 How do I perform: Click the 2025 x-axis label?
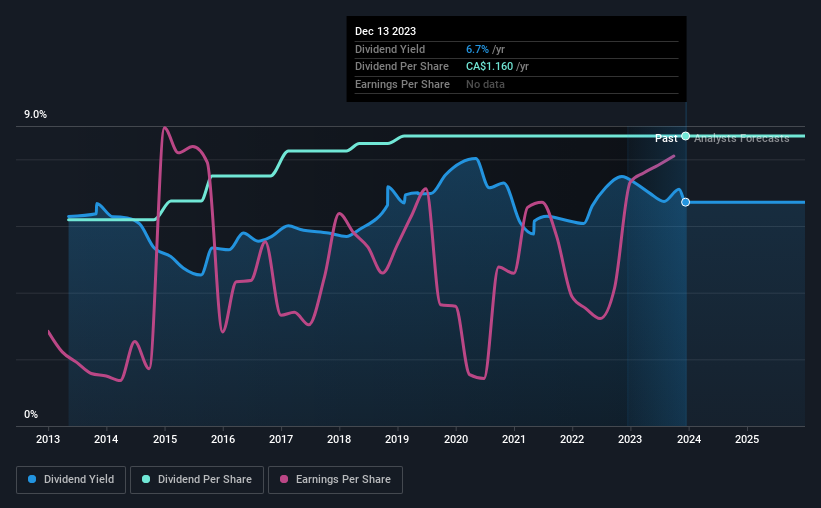[747, 439]
